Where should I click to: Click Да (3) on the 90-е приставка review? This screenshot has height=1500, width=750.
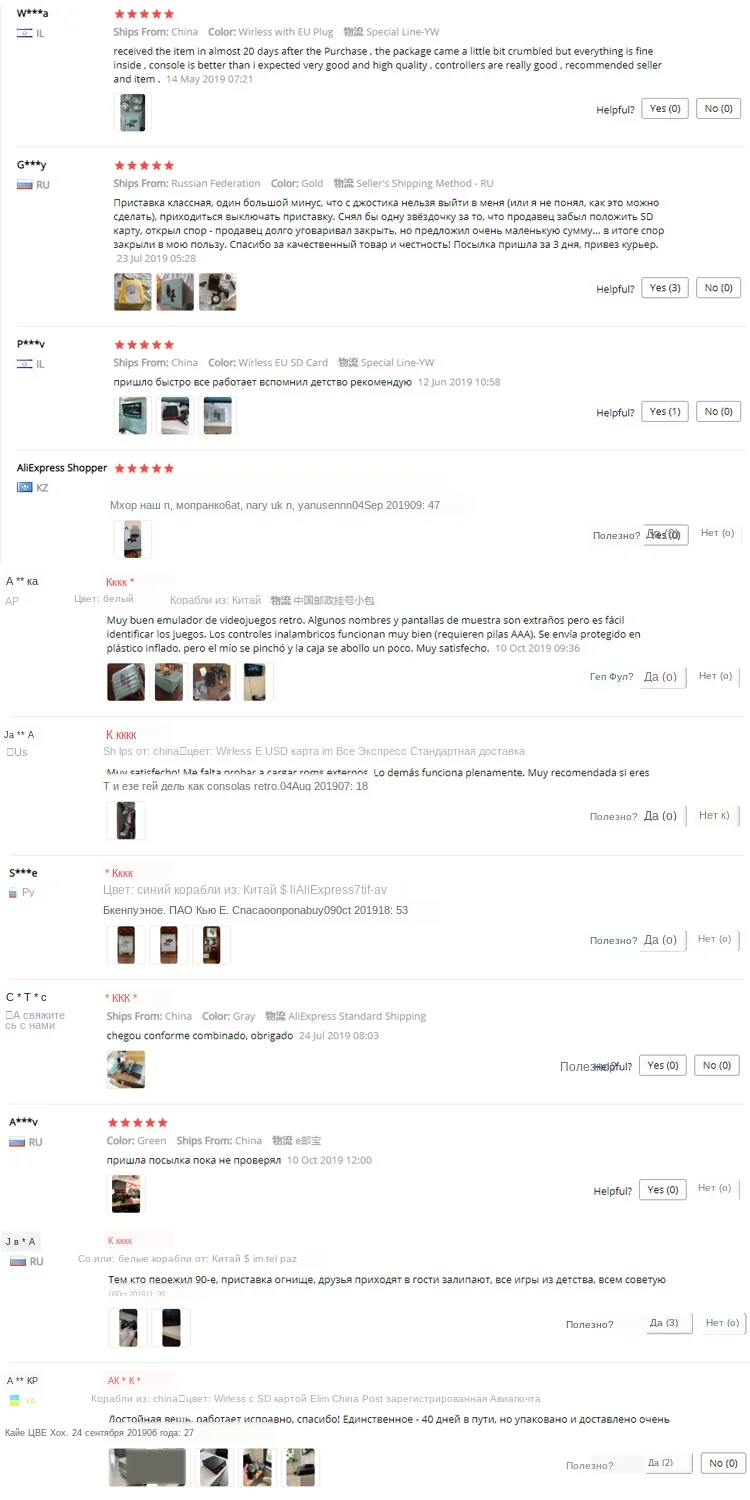coord(664,1322)
